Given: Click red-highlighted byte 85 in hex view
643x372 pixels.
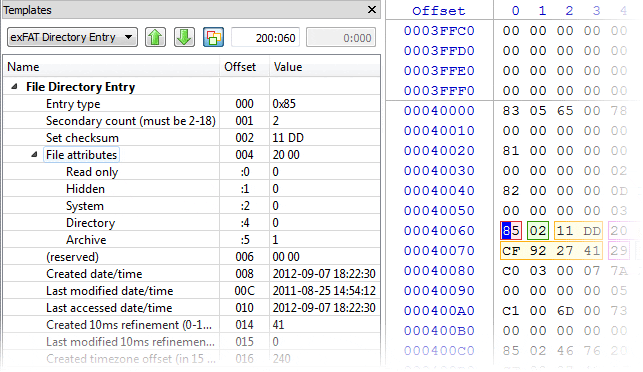Looking at the screenshot, I should point(511,231).
